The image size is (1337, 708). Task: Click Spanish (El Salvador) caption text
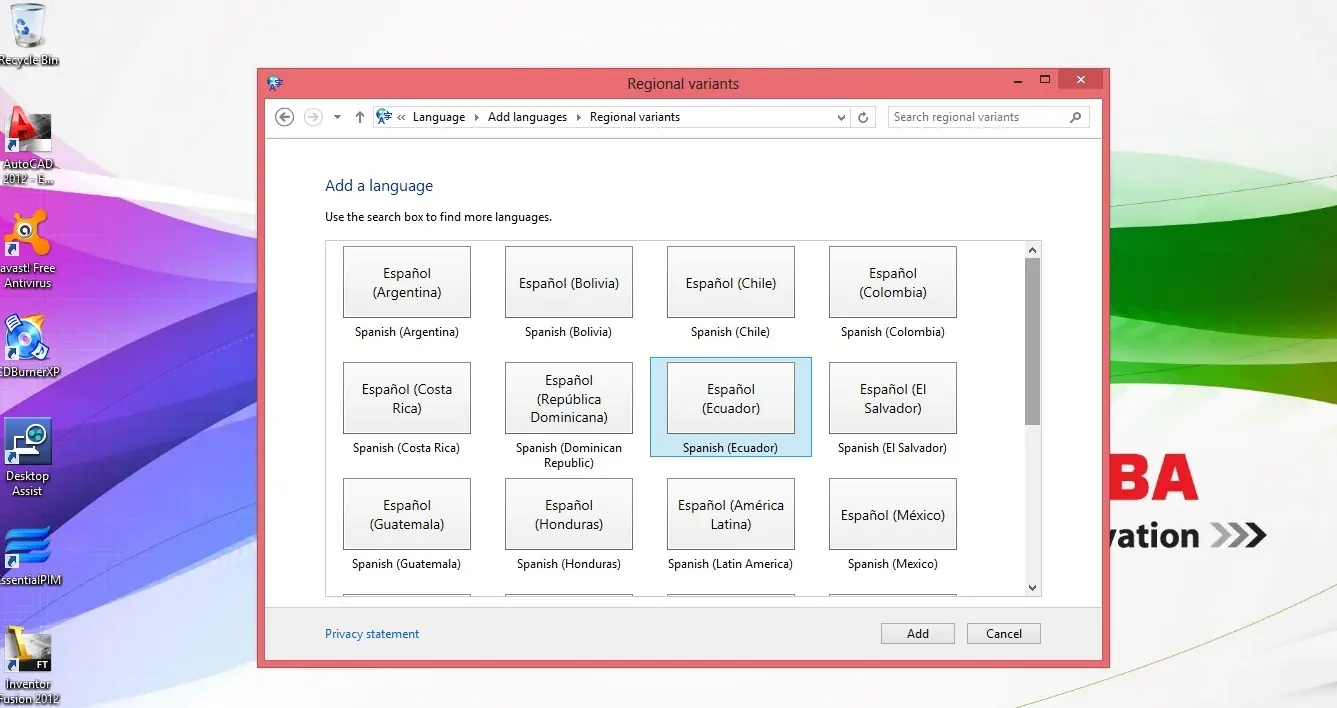pyautogui.click(x=893, y=448)
